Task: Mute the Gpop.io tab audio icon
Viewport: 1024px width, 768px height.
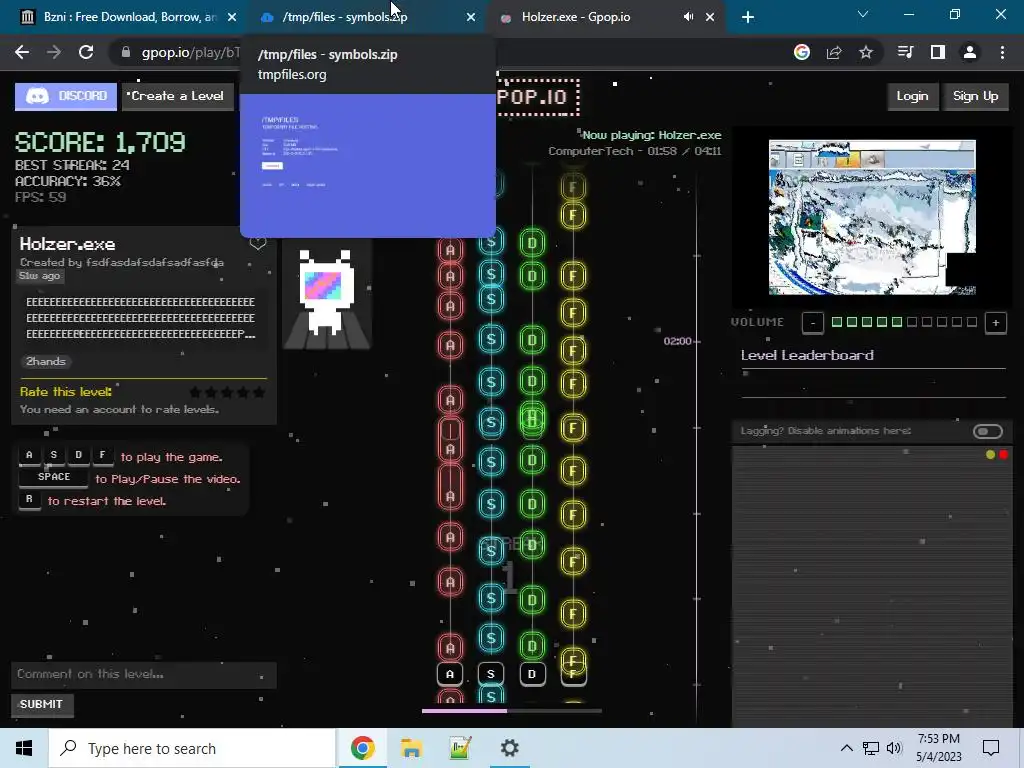Action: coord(688,17)
